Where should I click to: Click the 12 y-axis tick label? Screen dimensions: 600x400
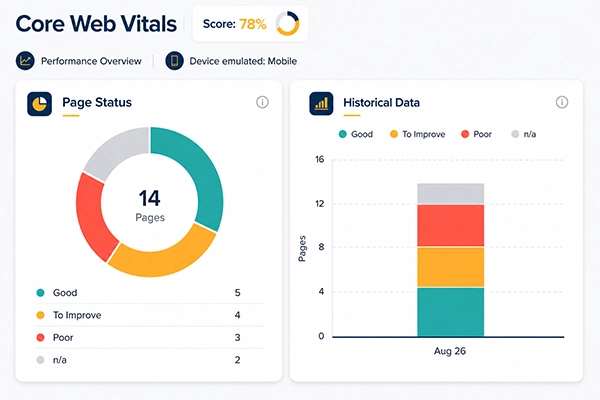[x=320, y=204]
